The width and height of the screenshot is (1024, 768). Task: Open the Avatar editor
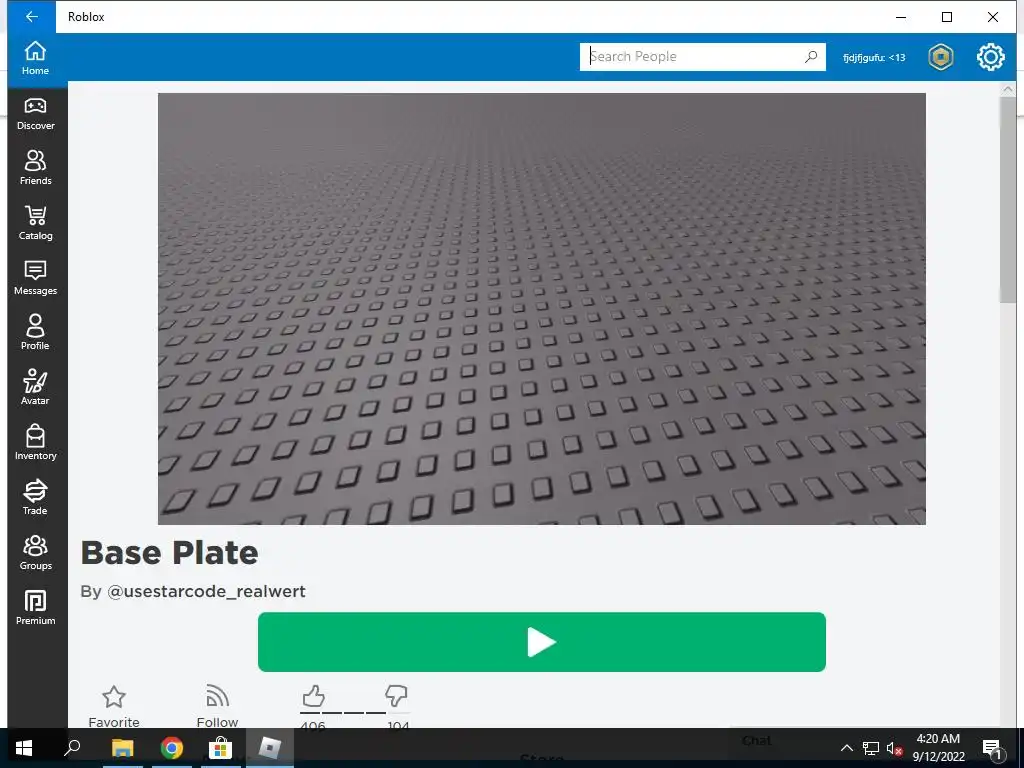pyautogui.click(x=35, y=389)
